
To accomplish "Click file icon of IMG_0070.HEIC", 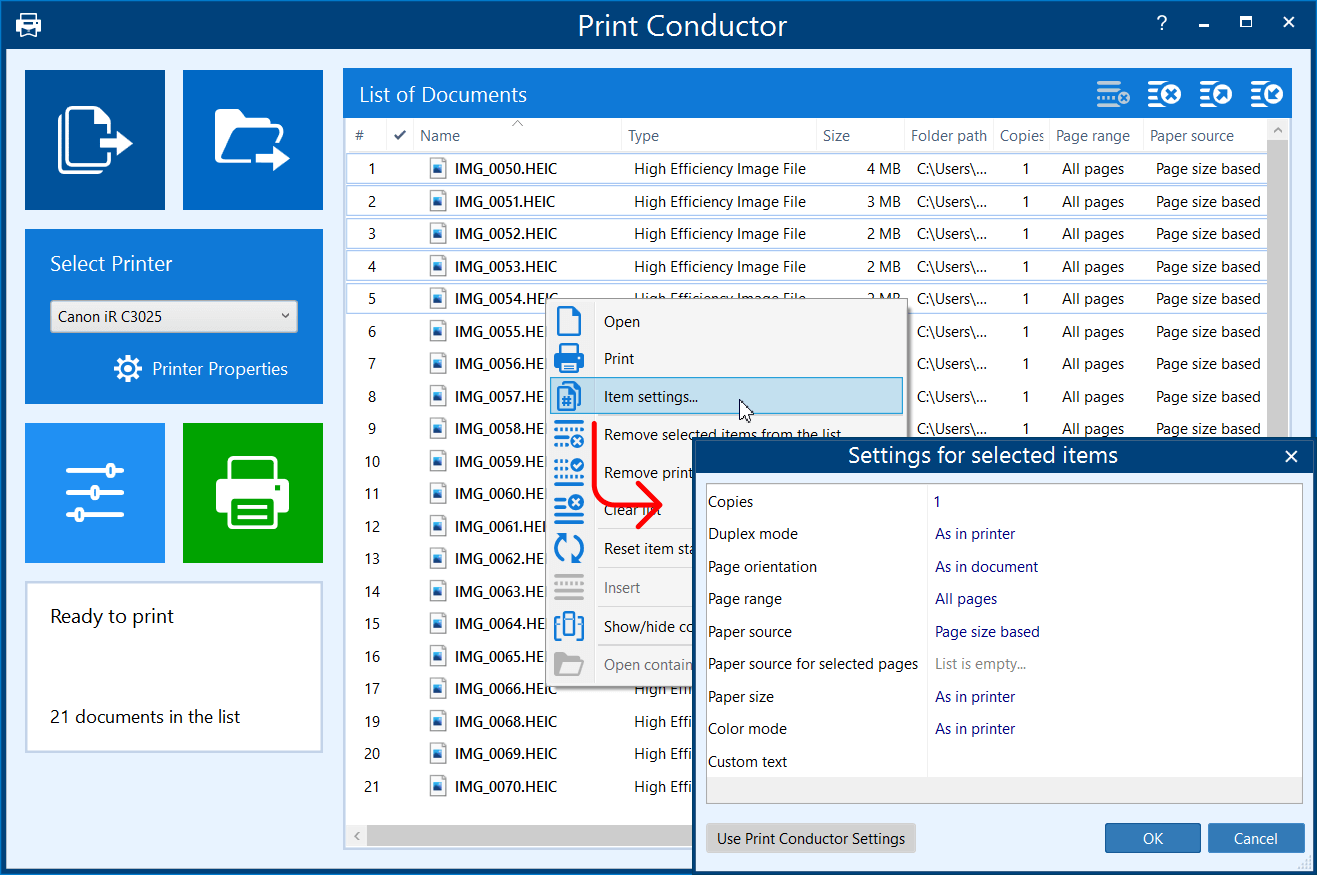I will 437,786.
